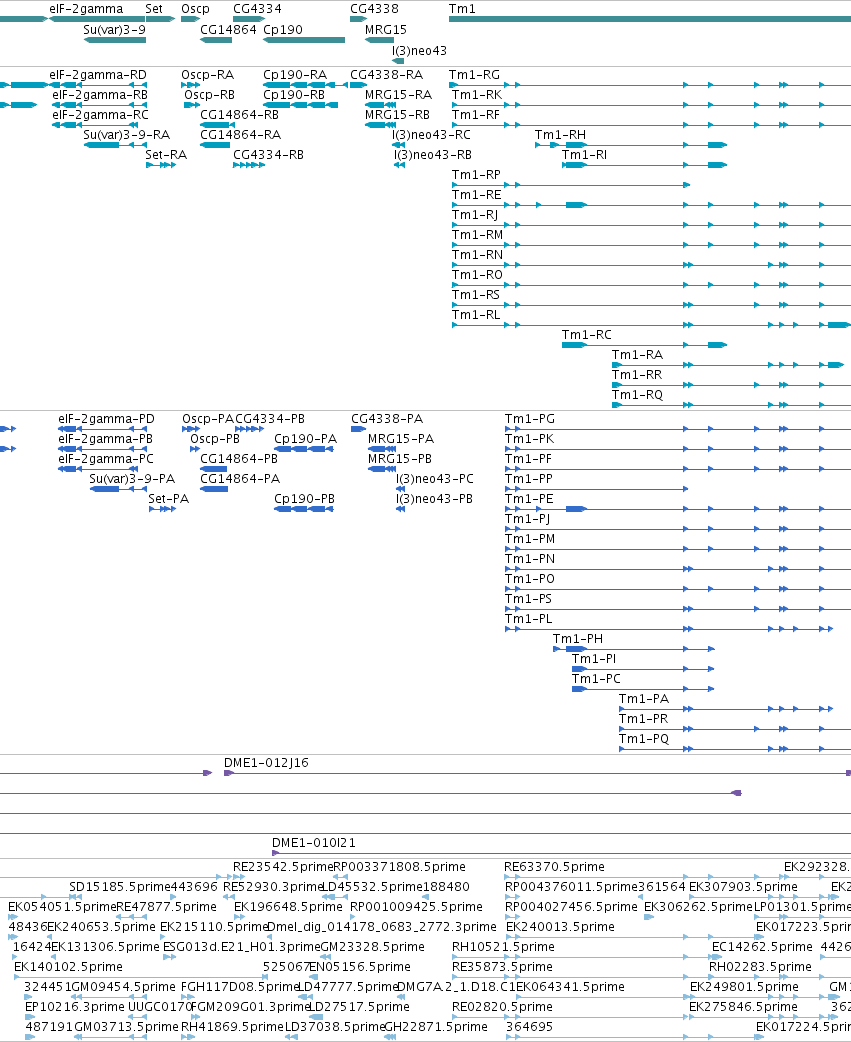Click transcript Tm1-RE
851x1042 pixels.
click(x=476, y=195)
